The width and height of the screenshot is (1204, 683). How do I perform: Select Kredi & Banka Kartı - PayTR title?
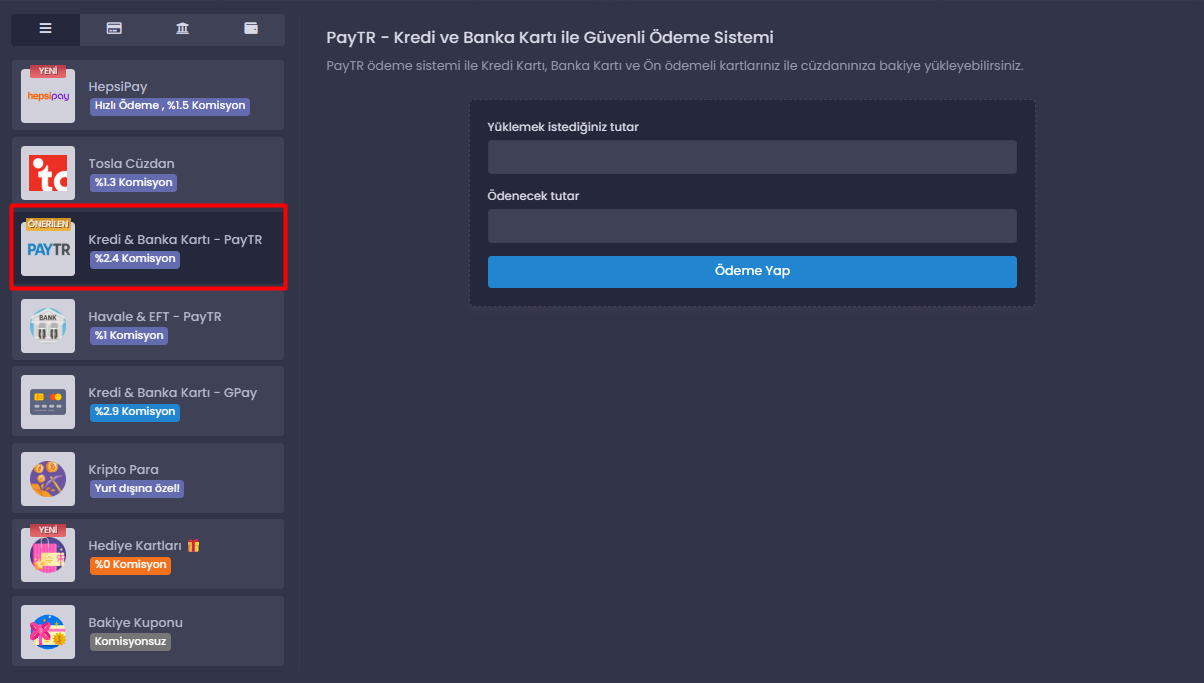(x=175, y=240)
